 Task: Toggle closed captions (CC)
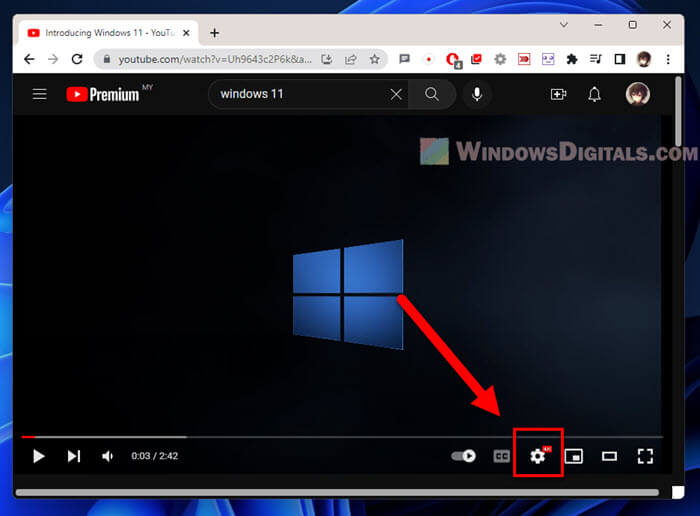point(502,456)
